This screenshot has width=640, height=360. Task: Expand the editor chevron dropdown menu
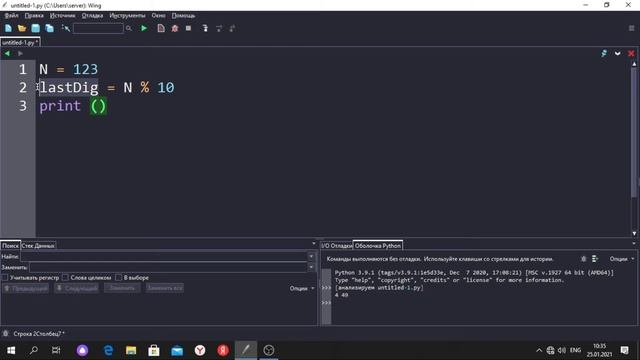tap(618, 53)
